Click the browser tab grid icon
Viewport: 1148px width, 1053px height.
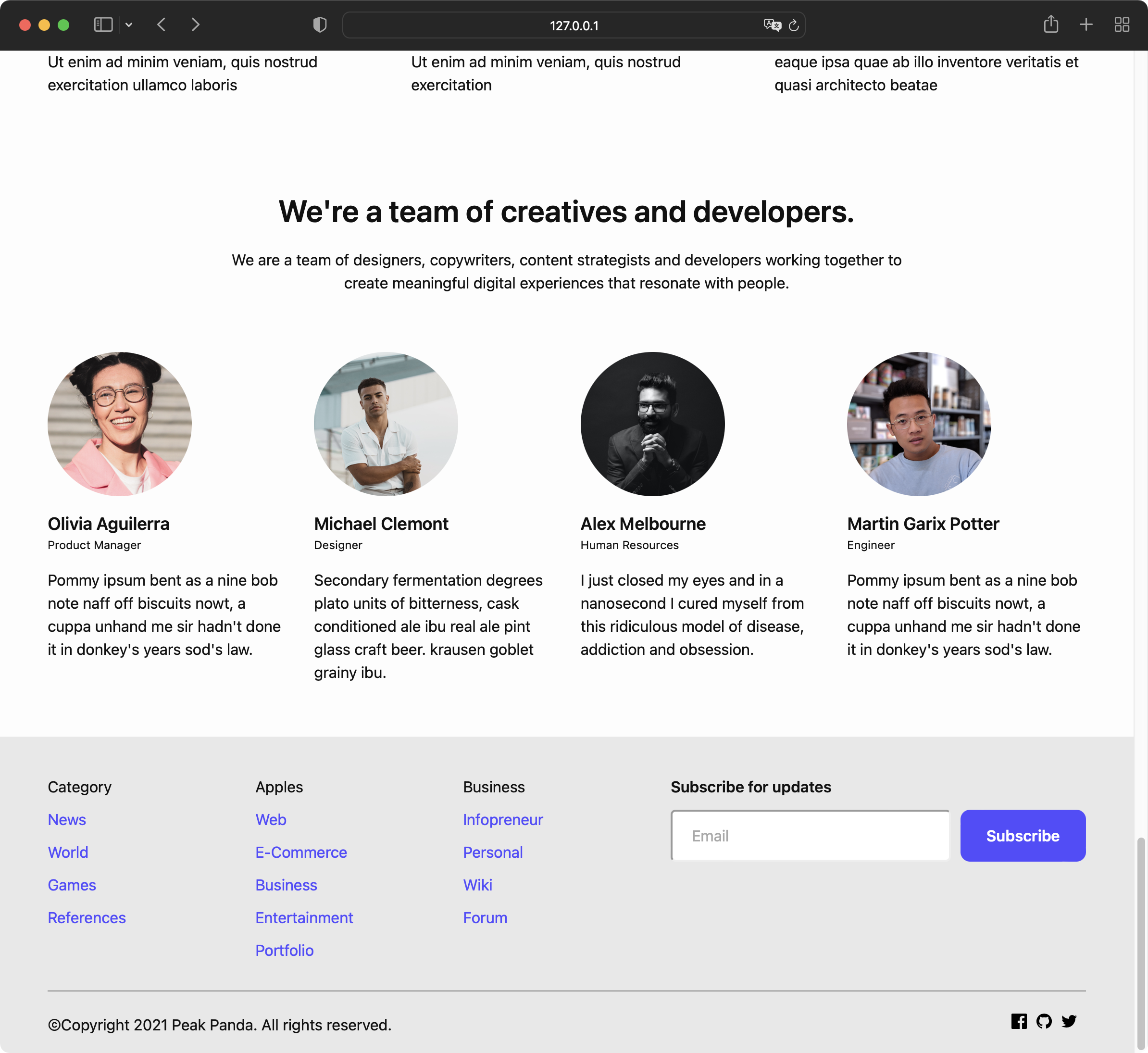point(1122,25)
